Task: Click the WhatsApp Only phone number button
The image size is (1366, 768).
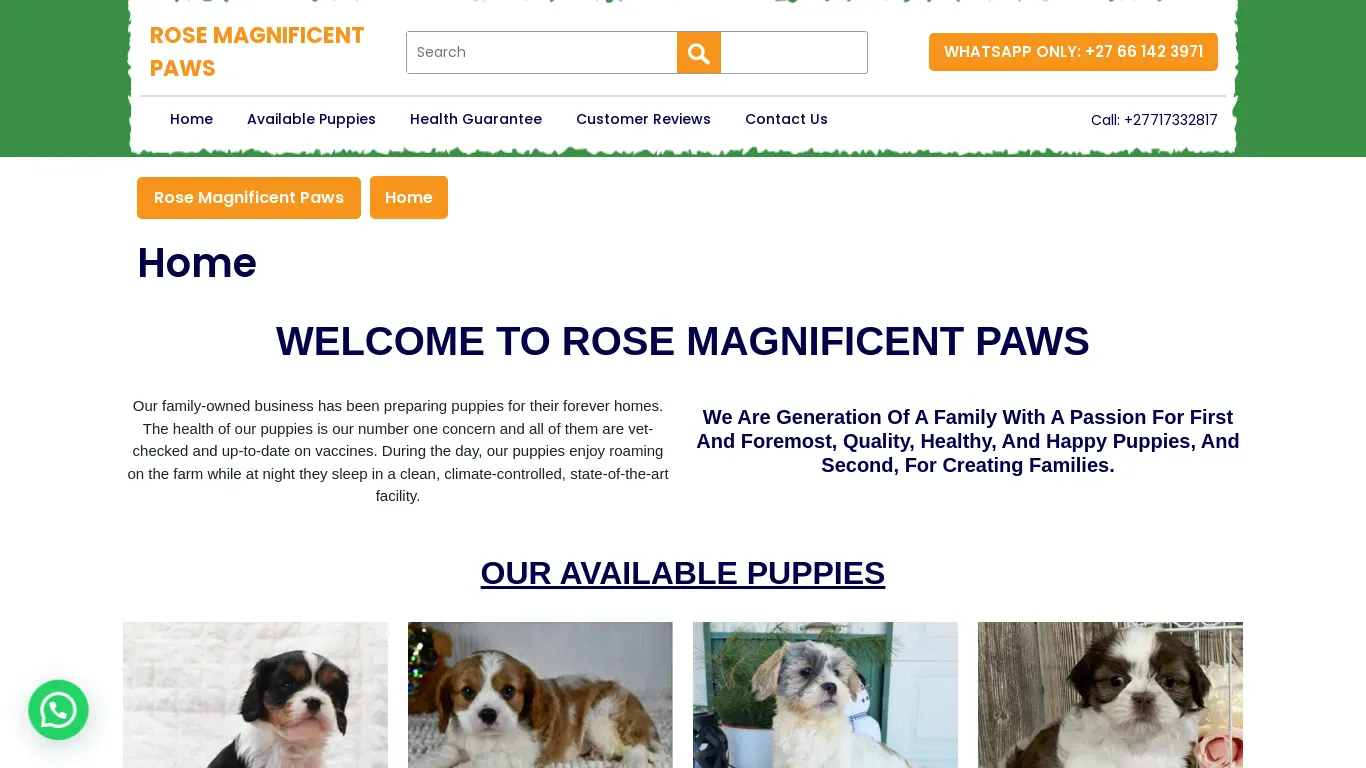Action: pyautogui.click(x=1073, y=52)
